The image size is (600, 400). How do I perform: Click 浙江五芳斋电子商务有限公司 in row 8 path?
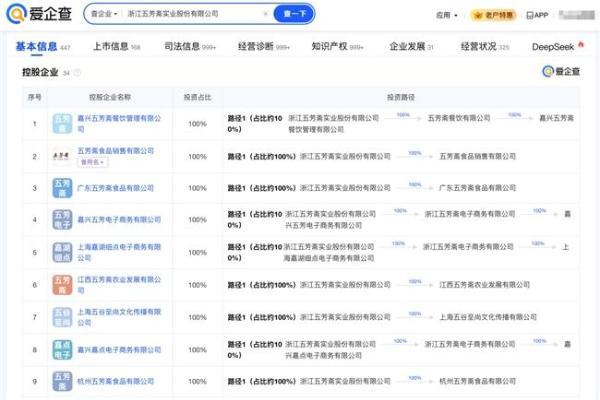[470, 344]
